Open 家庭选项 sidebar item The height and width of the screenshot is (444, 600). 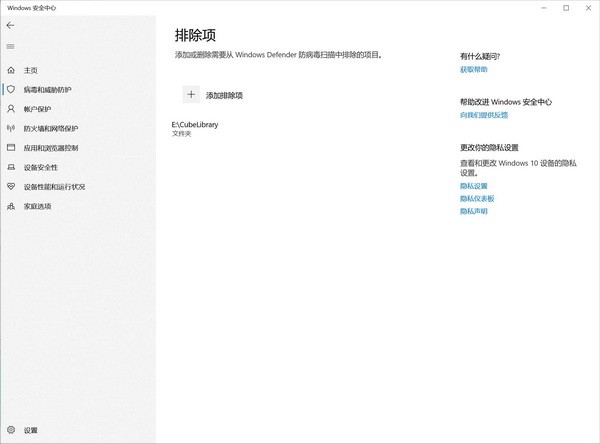pyautogui.click(x=38, y=206)
